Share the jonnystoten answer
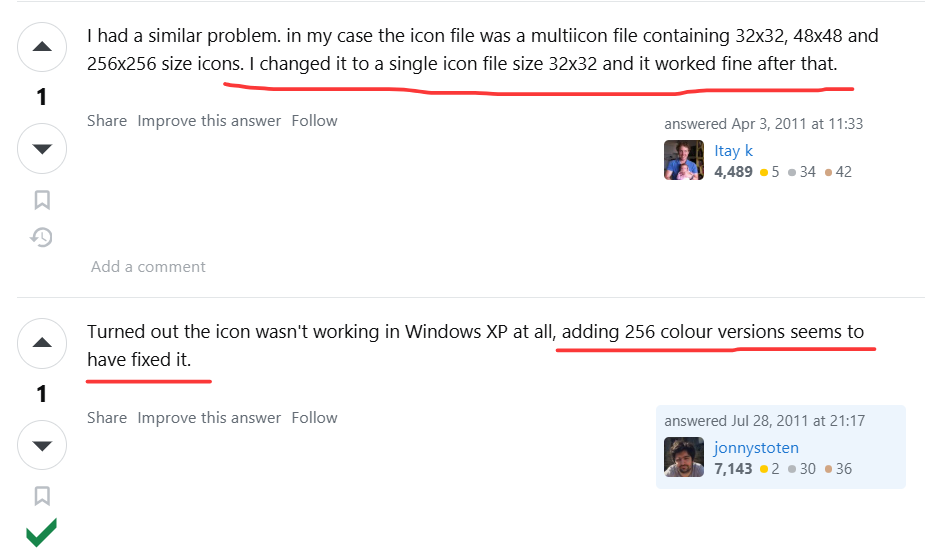Screen dimensions: 925x557 [x=107, y=417]
